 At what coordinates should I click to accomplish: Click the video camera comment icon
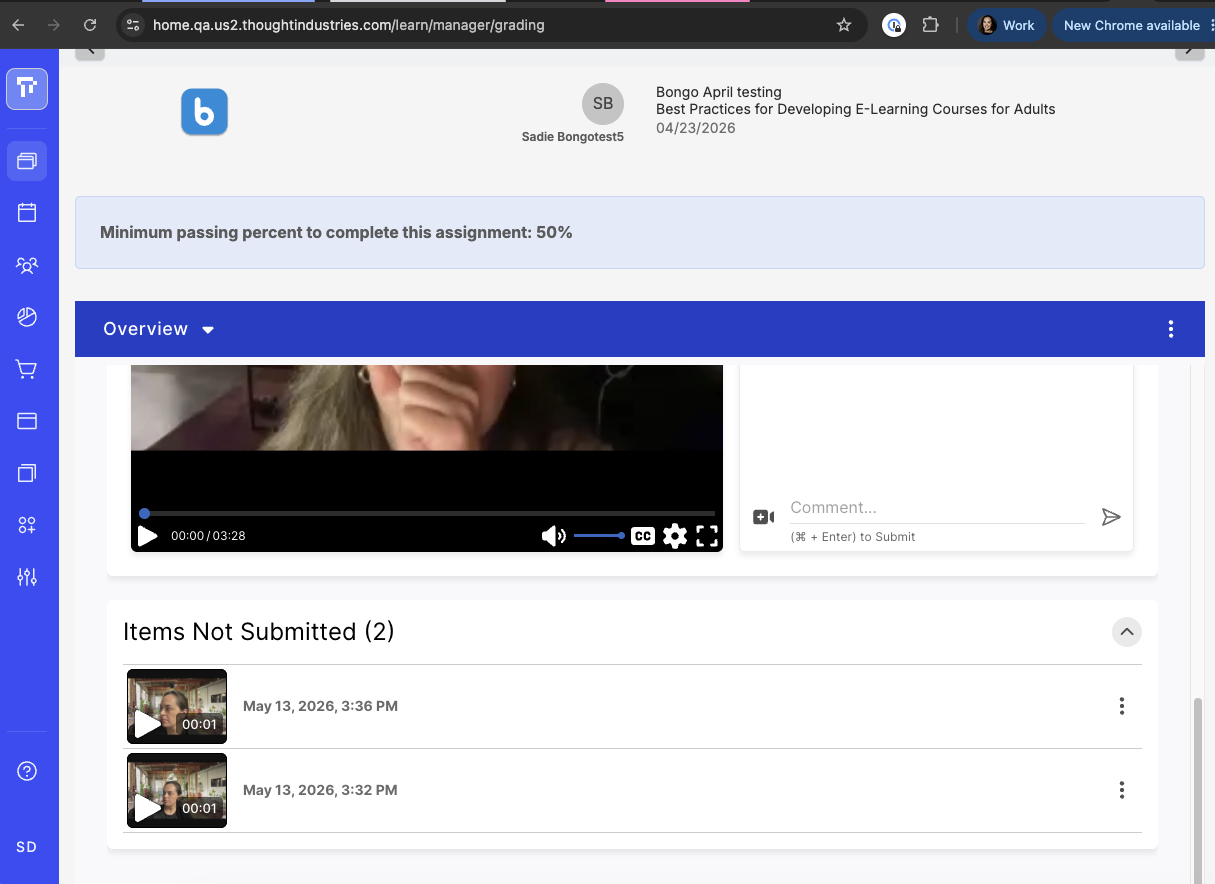click(x=763, y=517)
